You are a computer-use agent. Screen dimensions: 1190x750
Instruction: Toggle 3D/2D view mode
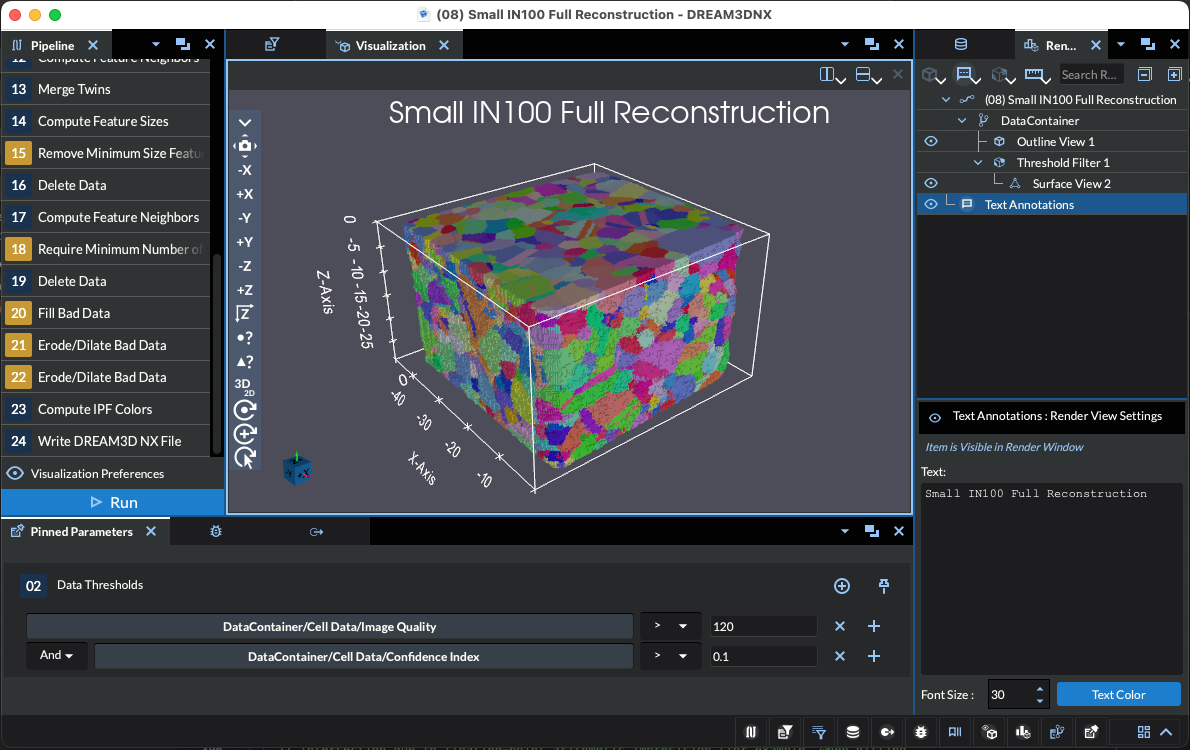tap(244, 386)
